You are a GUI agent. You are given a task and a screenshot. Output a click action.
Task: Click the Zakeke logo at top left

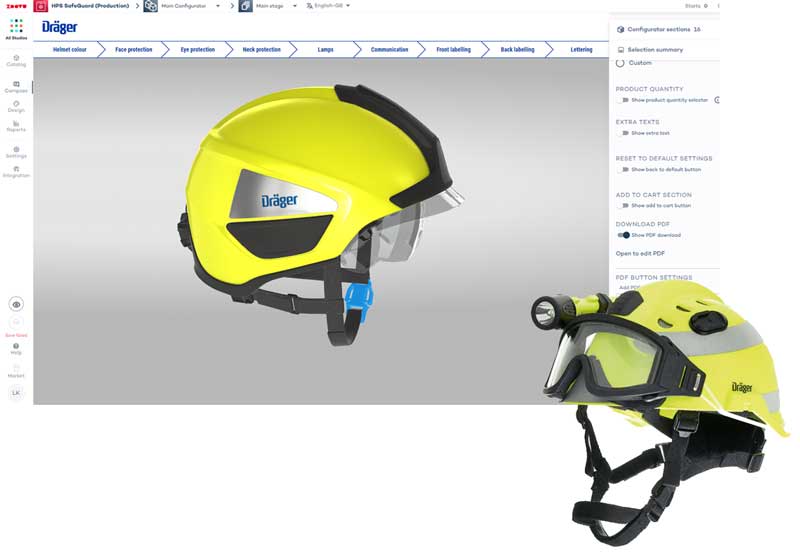[16, 6]
